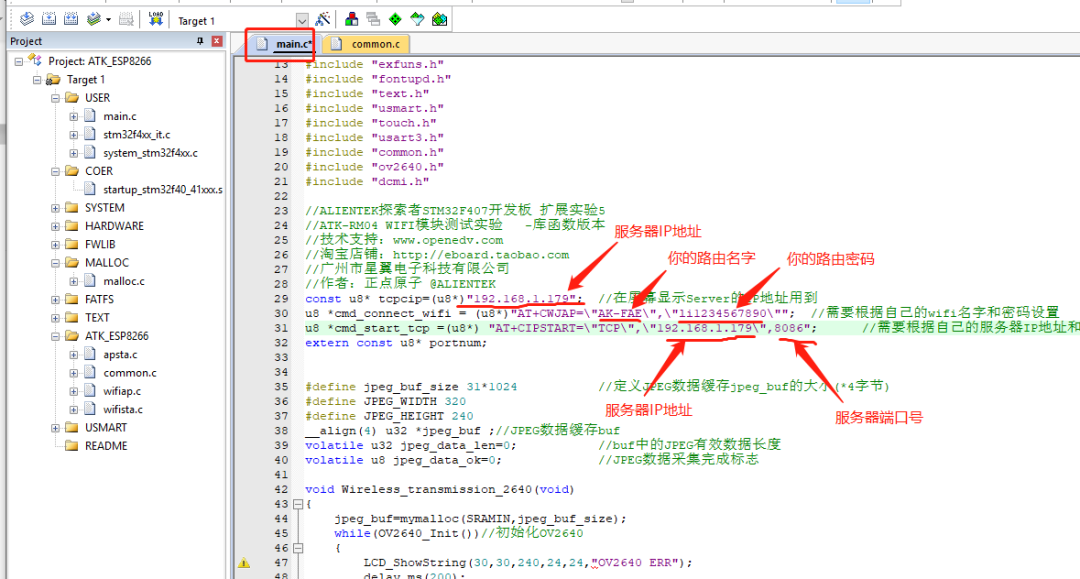
Task: Collapse the MALLOC folder
Action: [x=55, y=262]
